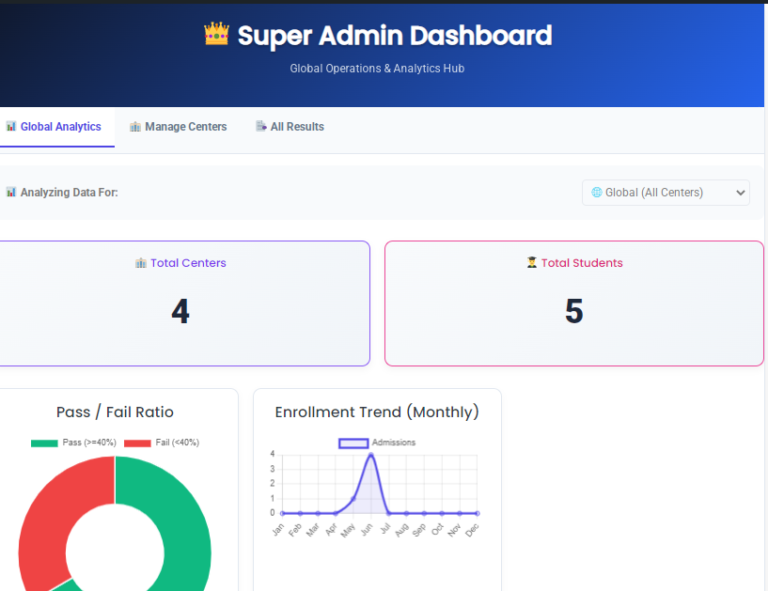Click the Dec label on the chart axis
Viewport: 768px width, 591px height.
472,530
